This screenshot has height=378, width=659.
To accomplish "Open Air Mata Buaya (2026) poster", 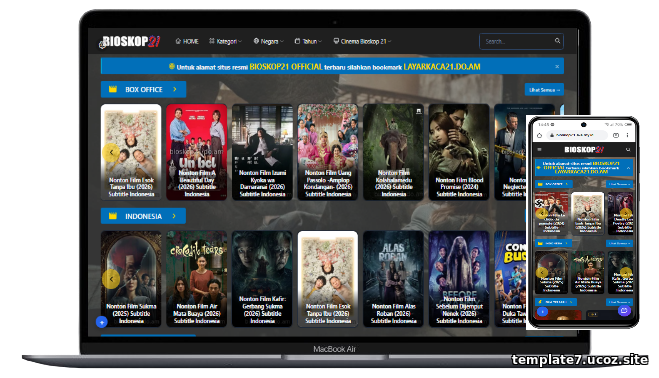I will [197, 279].
